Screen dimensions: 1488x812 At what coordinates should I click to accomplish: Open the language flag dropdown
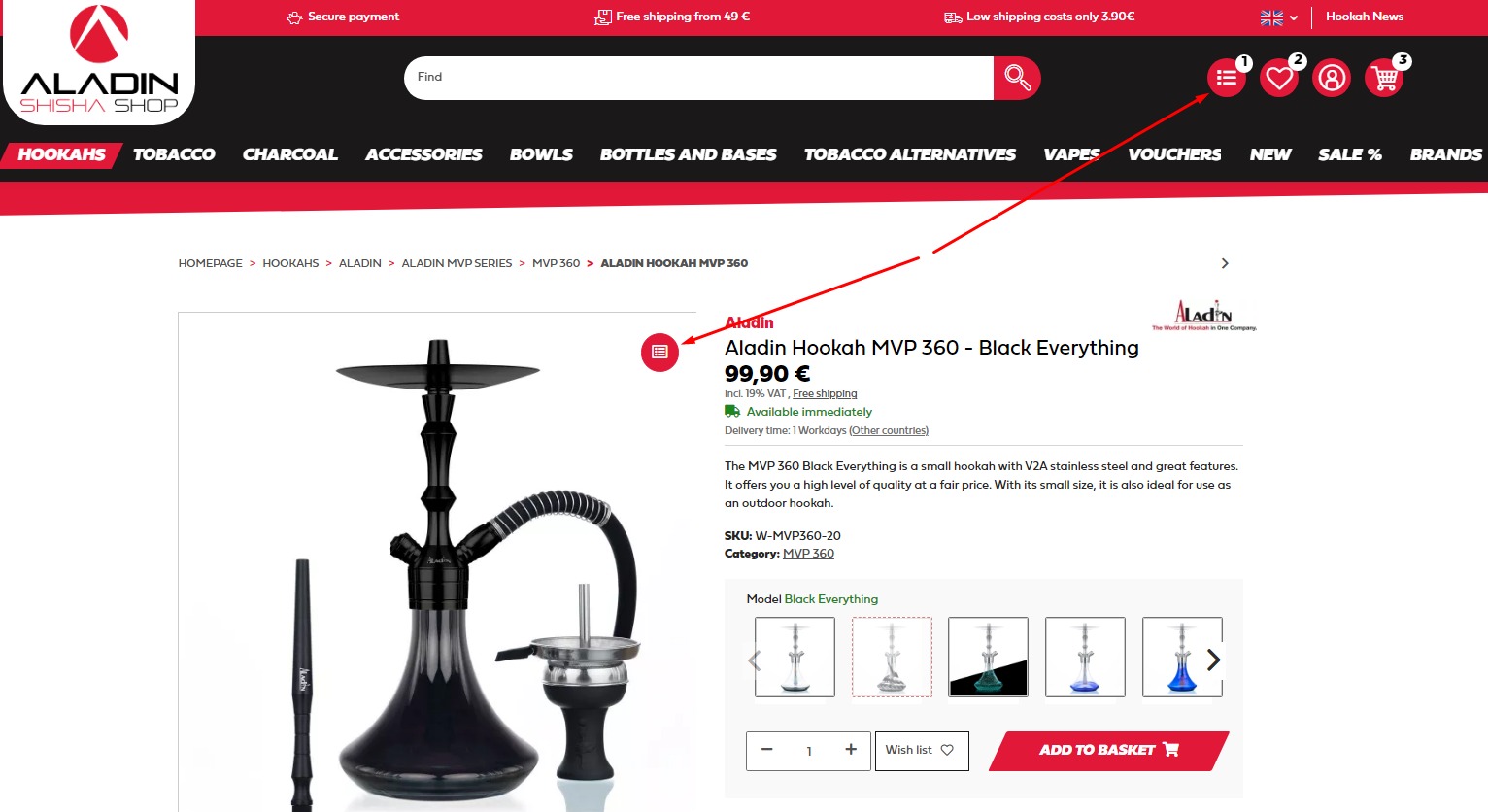click(1279, 17)
